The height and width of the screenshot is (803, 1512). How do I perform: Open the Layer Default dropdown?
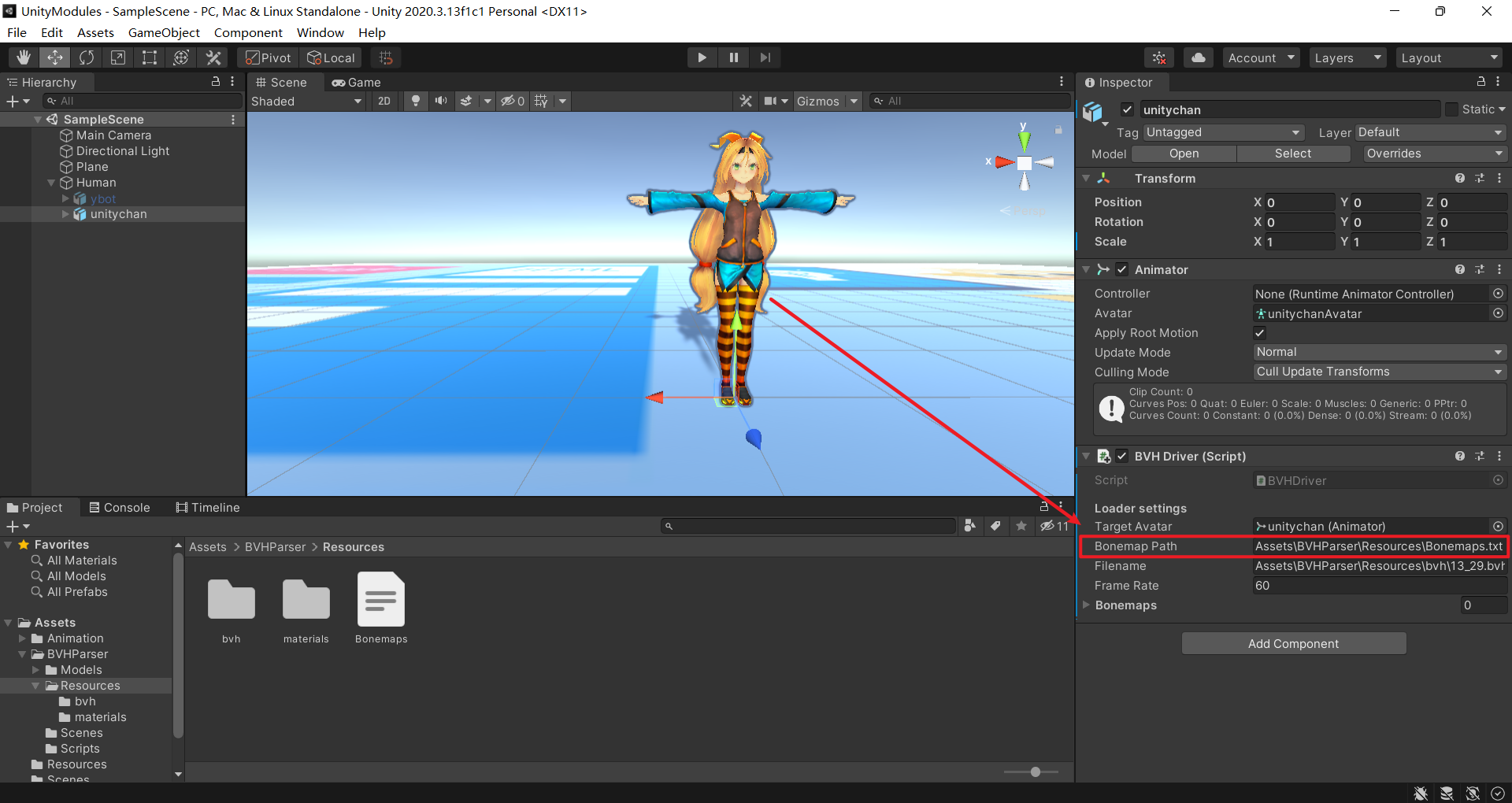(x=1430, y=132)
